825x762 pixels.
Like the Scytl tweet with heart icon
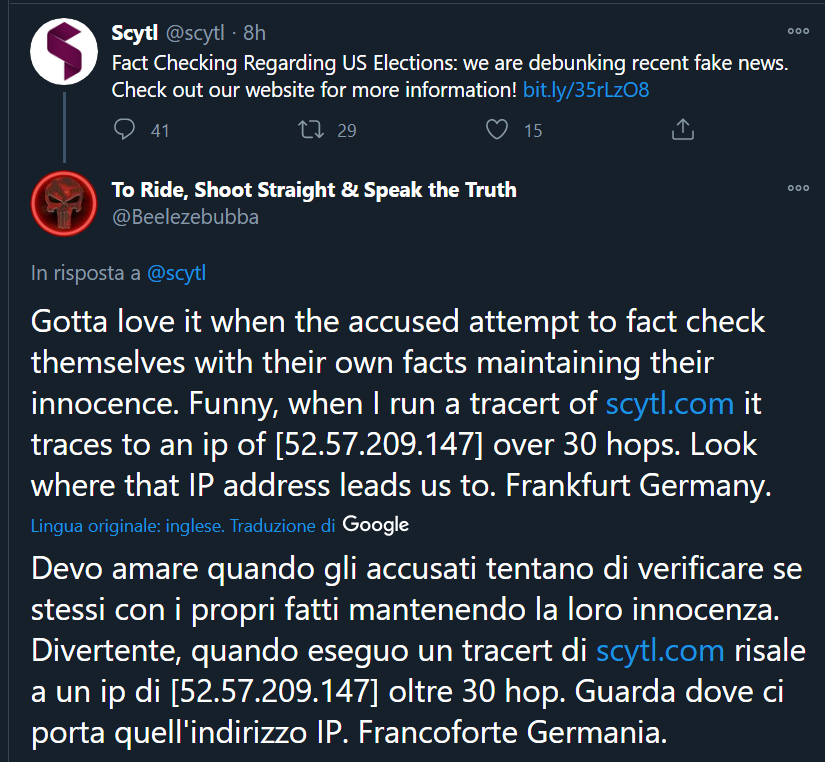[497, 130]
